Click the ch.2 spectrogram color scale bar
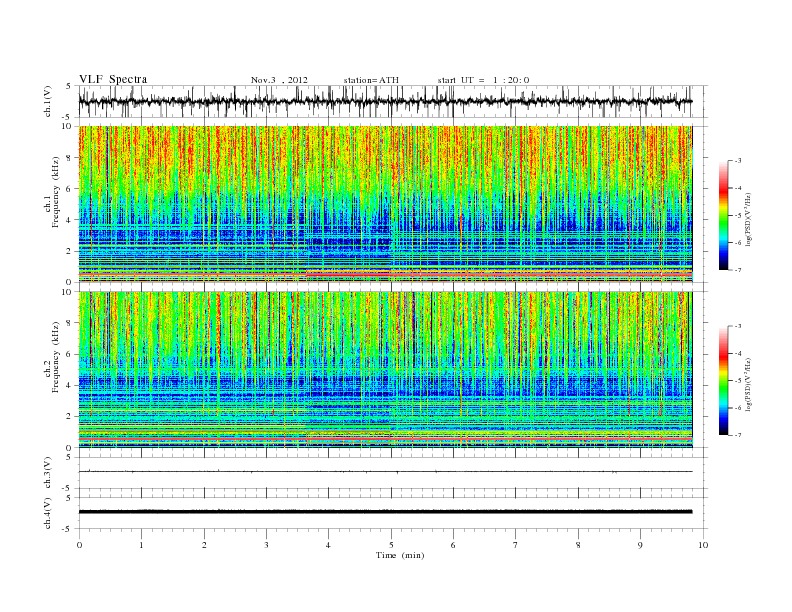792x612 pixels. click(x=724, y=380)
